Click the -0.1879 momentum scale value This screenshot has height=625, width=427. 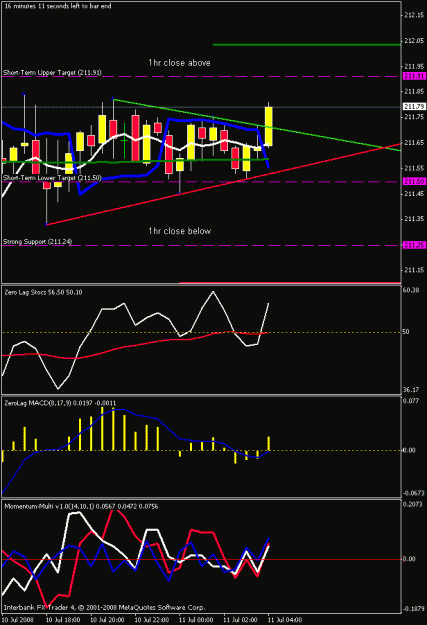[x=413, y=609]
